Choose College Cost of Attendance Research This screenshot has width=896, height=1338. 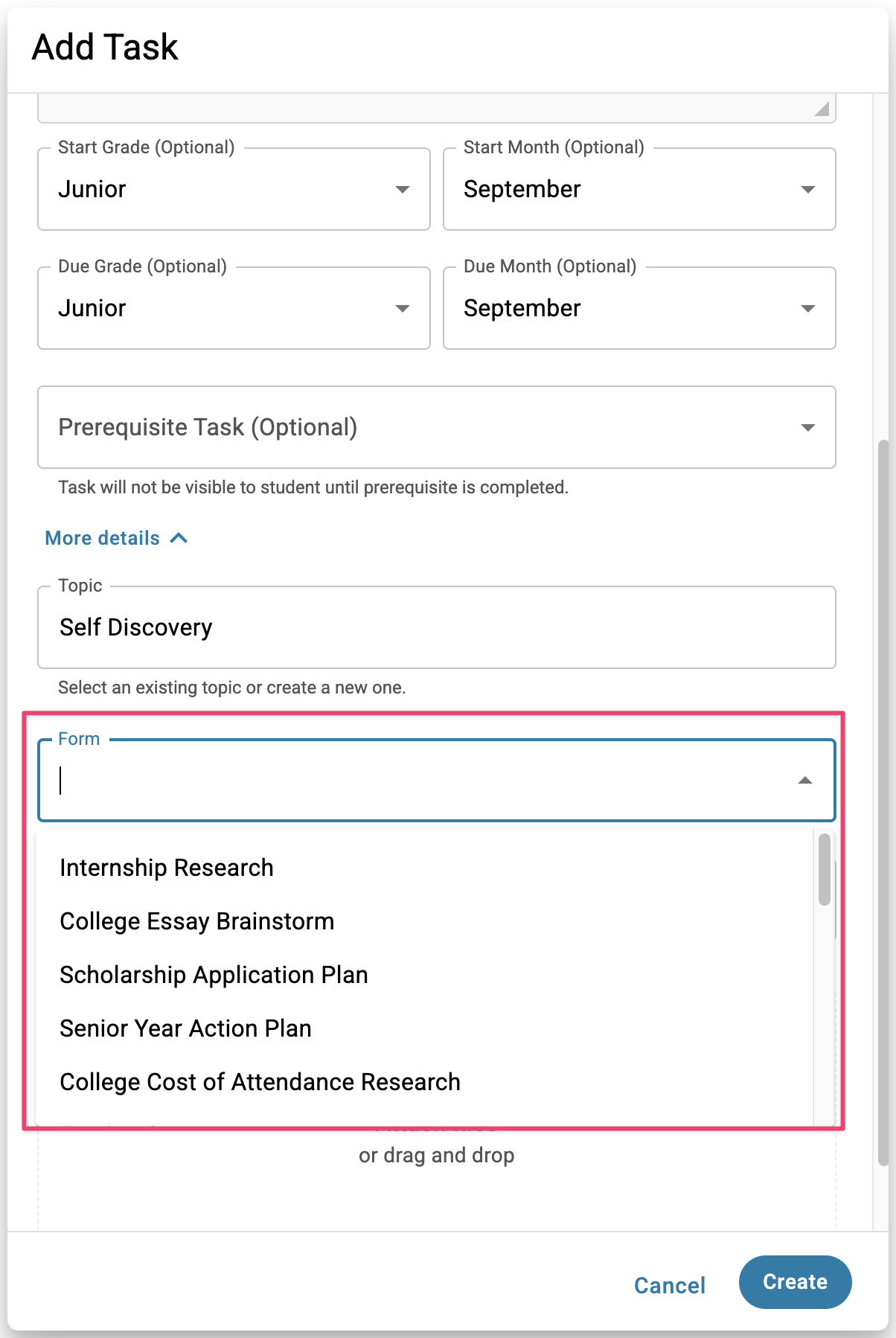[260, 1082]
